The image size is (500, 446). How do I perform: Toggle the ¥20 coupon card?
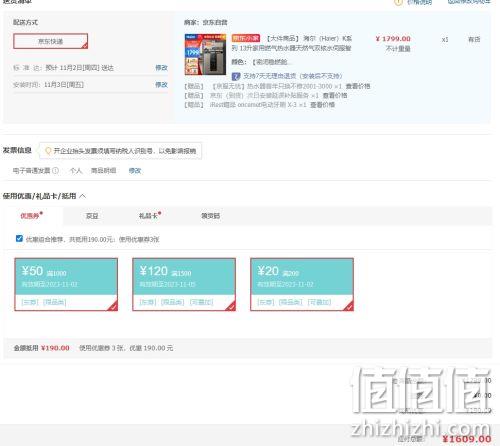tap(302, 284)
